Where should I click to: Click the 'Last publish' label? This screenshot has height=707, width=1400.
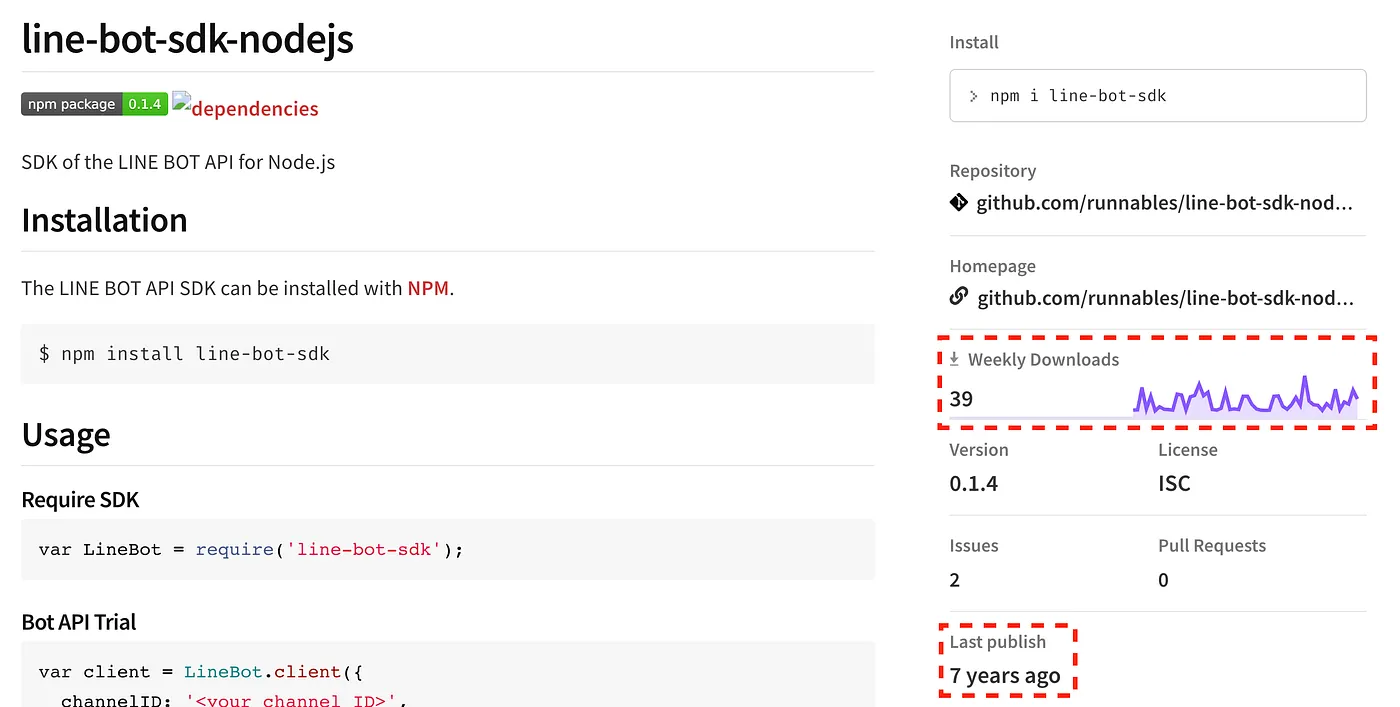coord(998,642)
